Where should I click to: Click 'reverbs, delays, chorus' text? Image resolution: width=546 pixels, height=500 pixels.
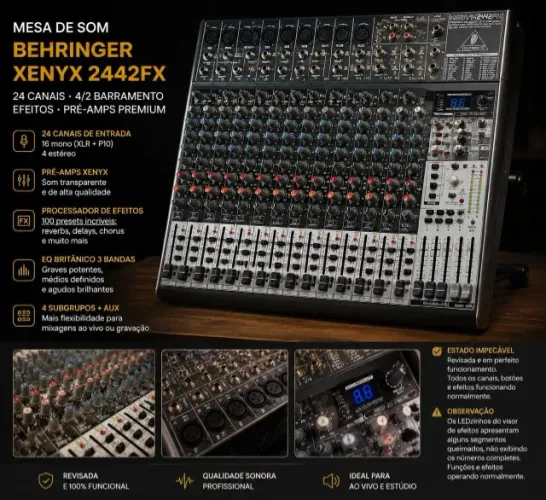tap(83, 231)
